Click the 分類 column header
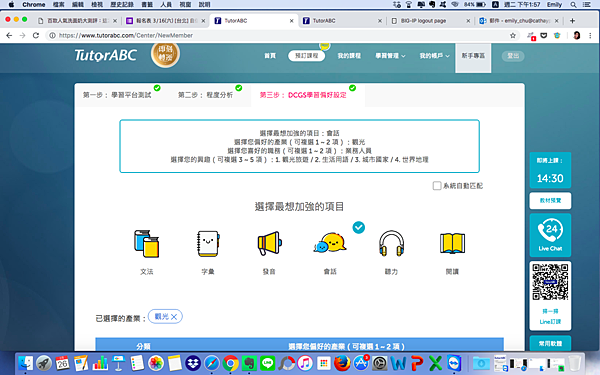The image size is (600, 375). 143,346
